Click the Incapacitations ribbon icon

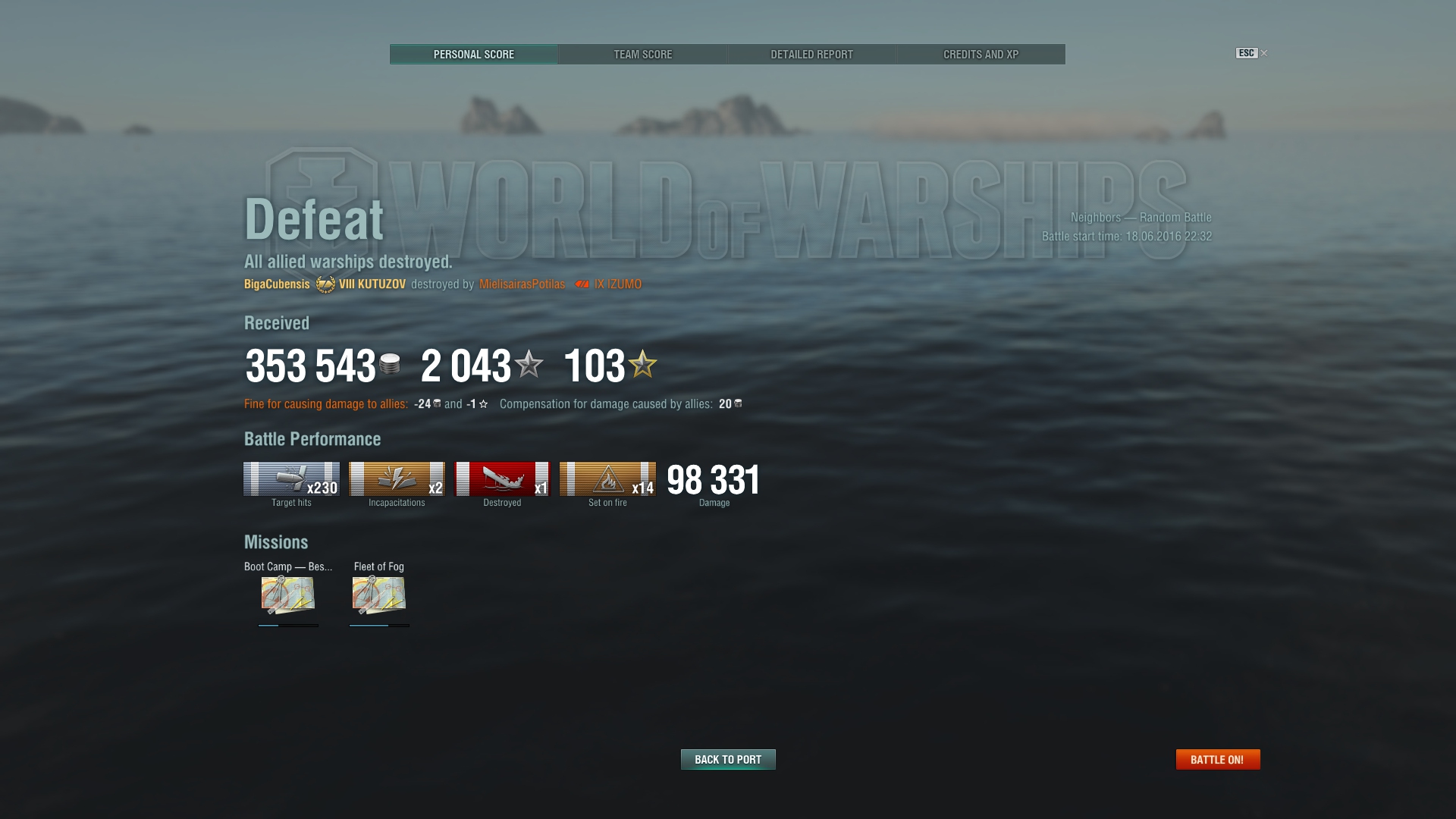tap(397, 479)
